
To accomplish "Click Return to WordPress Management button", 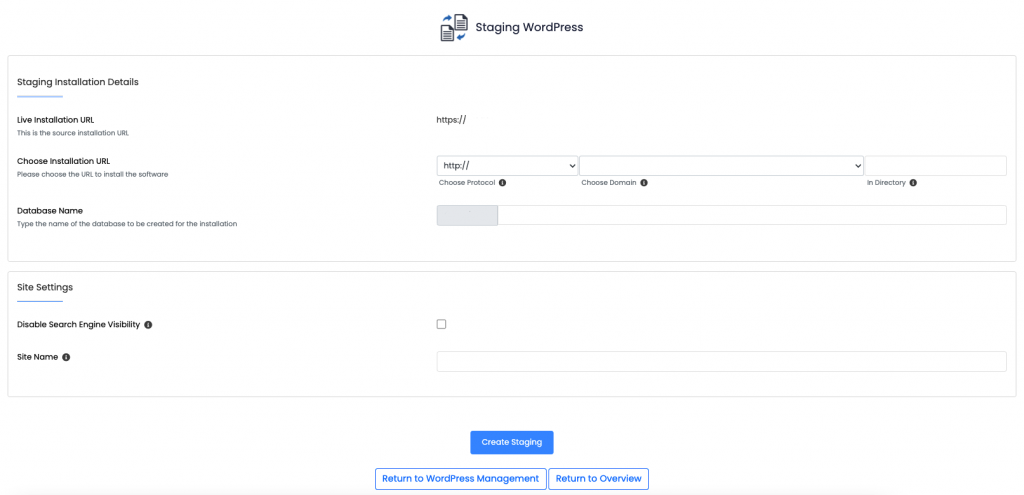I will (460, 479).
